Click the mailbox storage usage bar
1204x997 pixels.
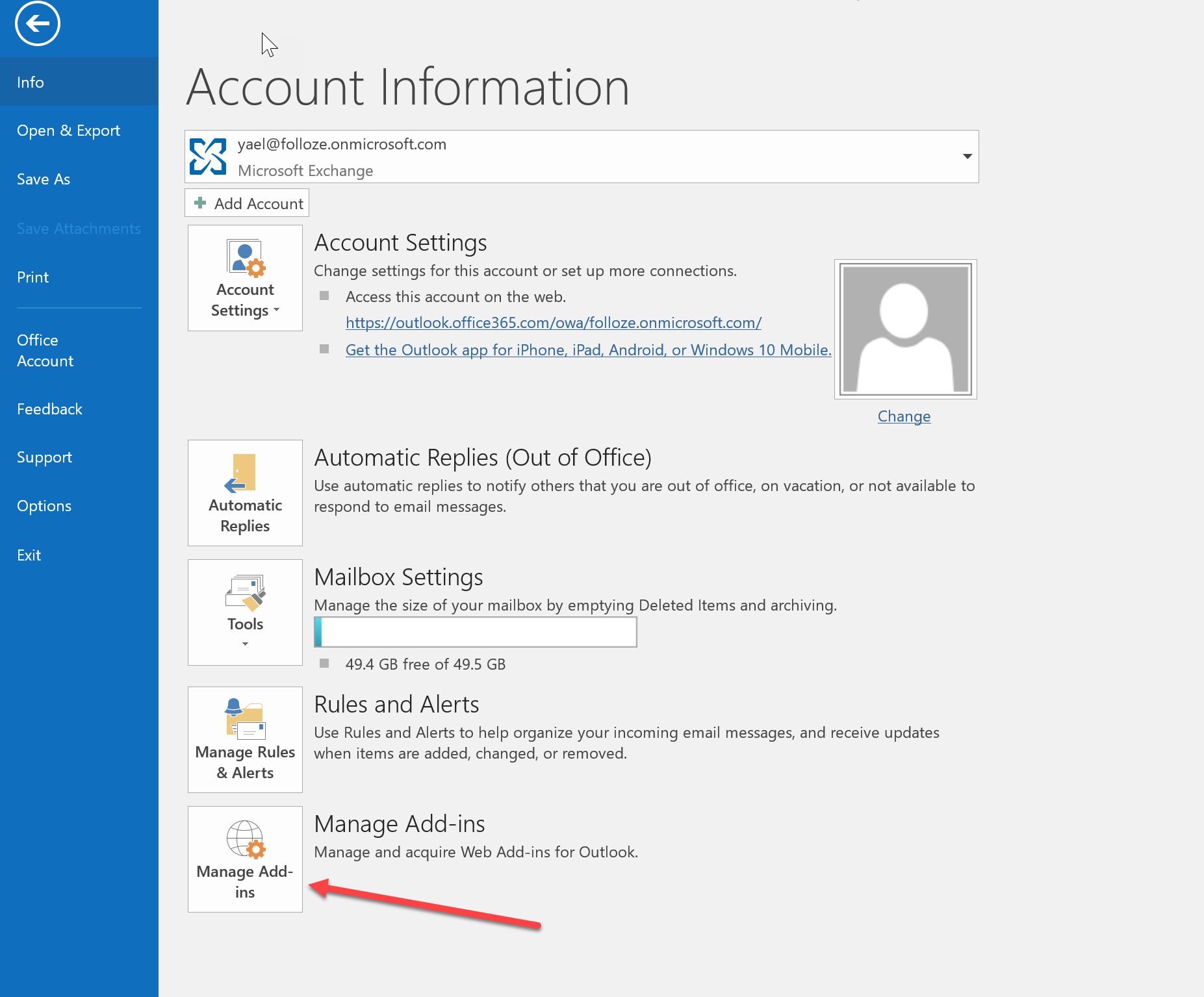[475, 632]
